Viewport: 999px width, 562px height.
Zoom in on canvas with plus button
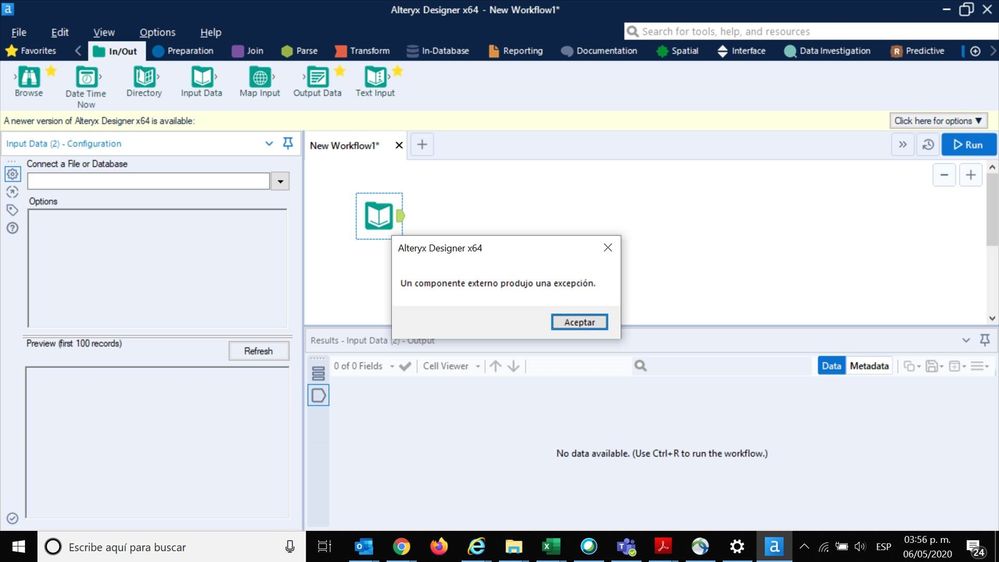(970, 175)
